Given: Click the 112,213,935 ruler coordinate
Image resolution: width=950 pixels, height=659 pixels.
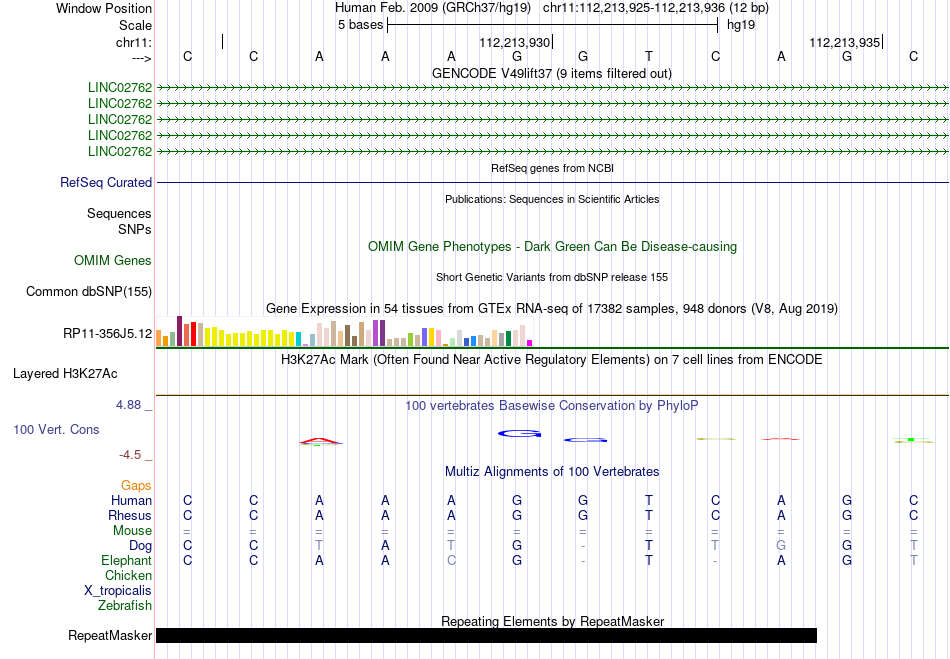Looking at the screenshot, I should [x=845, y=42].
